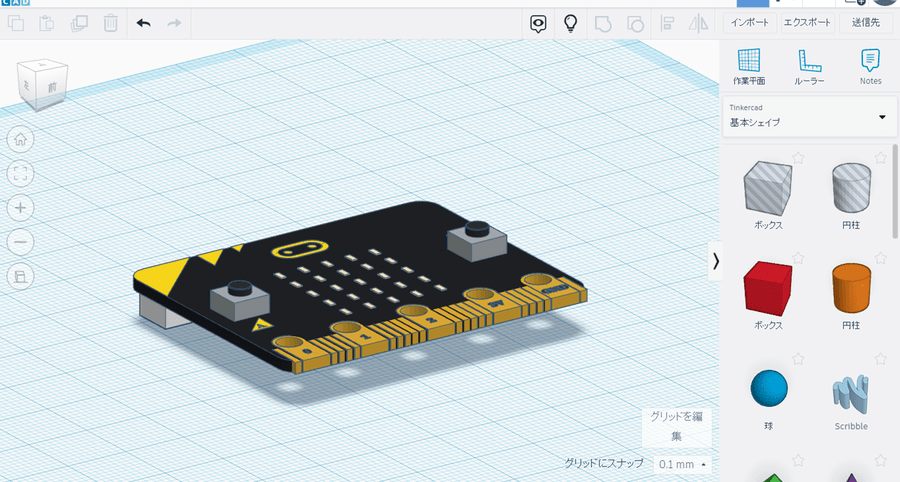The width and height of the screenshot is (900, 482).
Task: Favorite the 球 shape star
Action: click(798, 359)
